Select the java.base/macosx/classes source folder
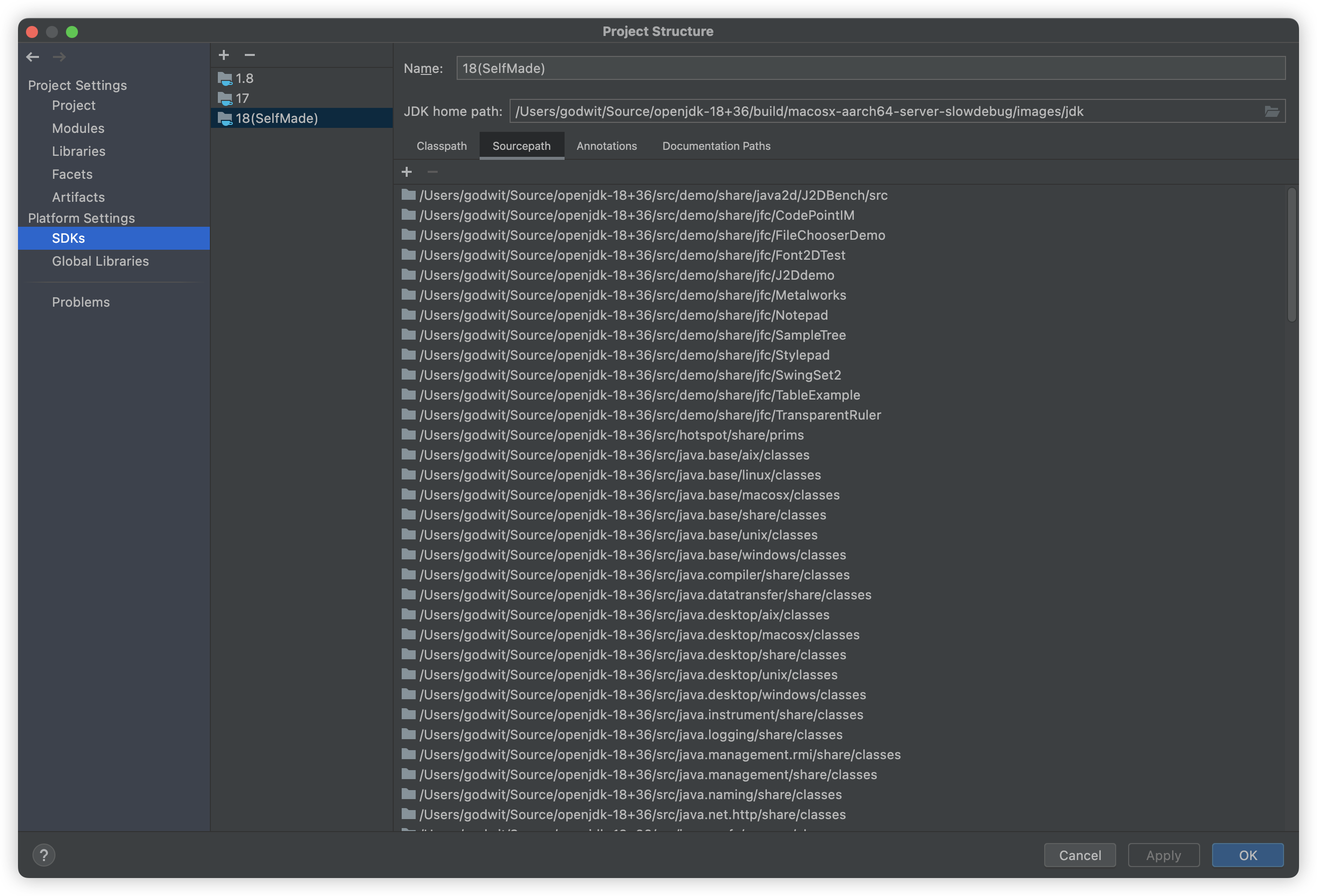The image size is (1317, 896). point(629,495)
